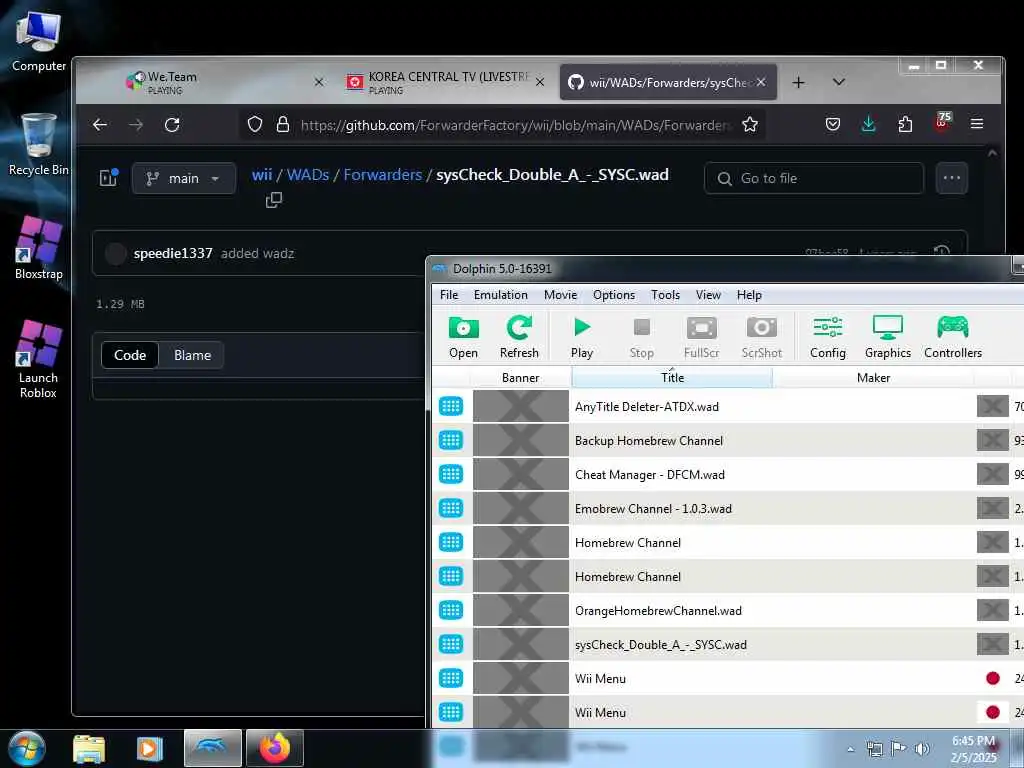Expand the list all tabs dropdown
This screenshot has width=1024, height=768.
coord(839,82)
